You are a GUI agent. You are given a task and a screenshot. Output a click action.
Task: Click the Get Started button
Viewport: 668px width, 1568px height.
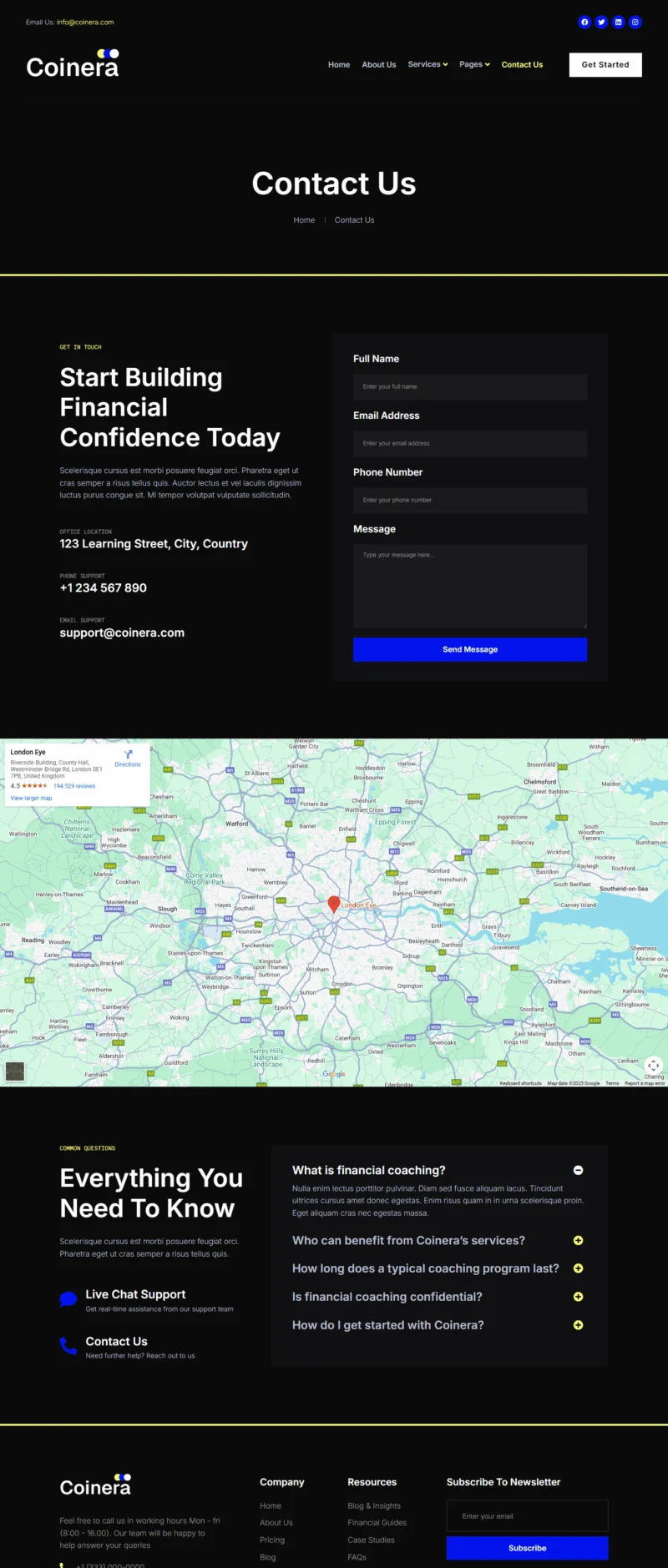[x=605, y=64]
